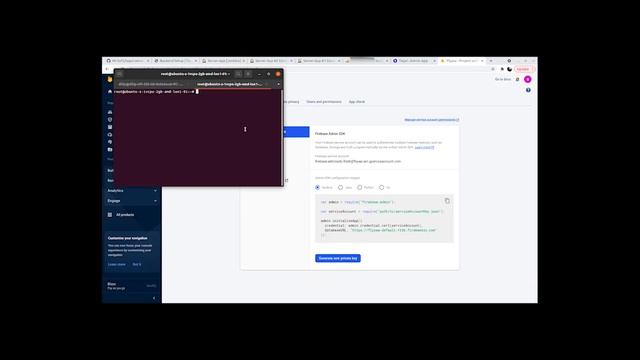Screen dimensions: 640x360
Task: Click the shield icon in Firebase sidebar
Action: (x=110, y=120)
